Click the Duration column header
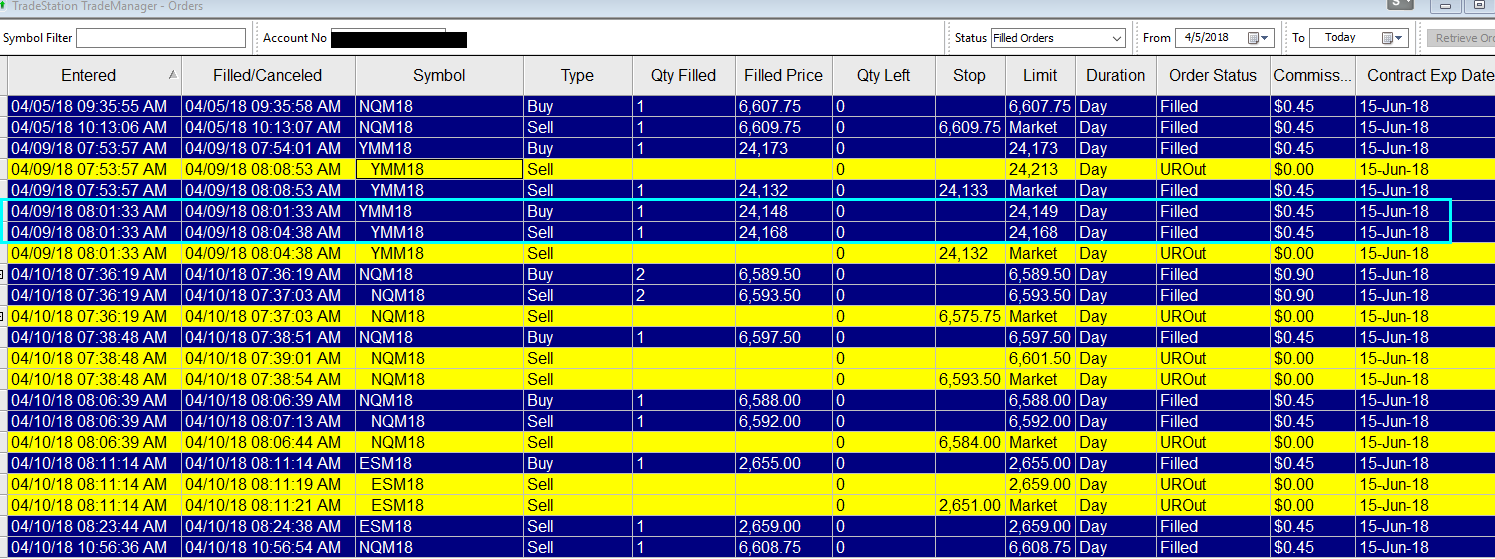The height and width of the screenshot is (559, 1495). point(1116,75)
